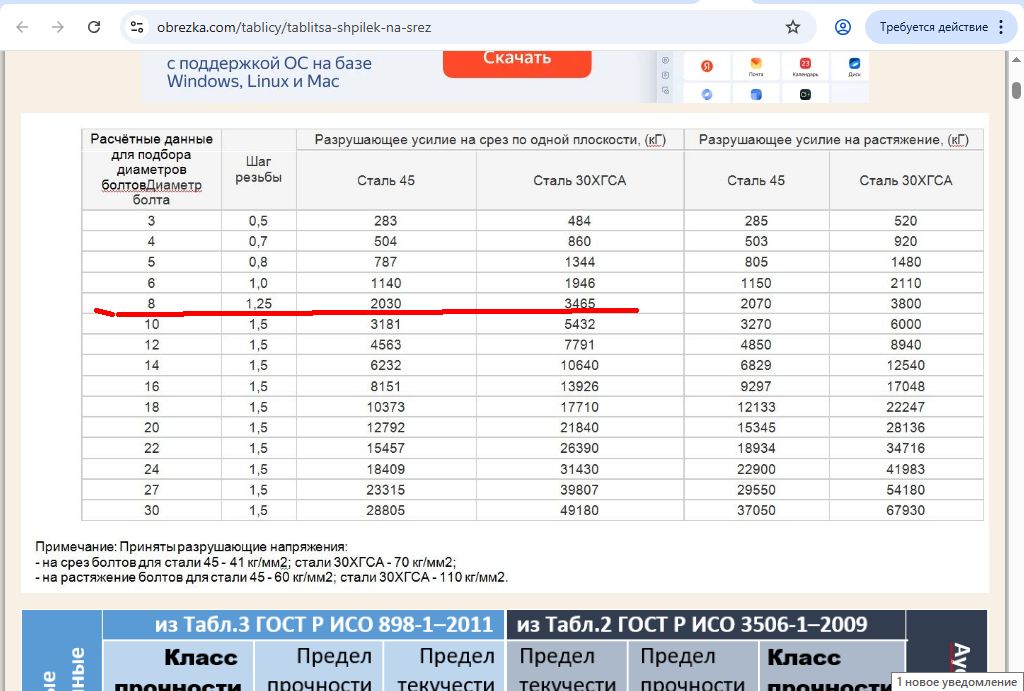This screenshot has height=691, width=1024.
Task: Open the Календарь icon showing 23
Action: [x=805, y=66]
